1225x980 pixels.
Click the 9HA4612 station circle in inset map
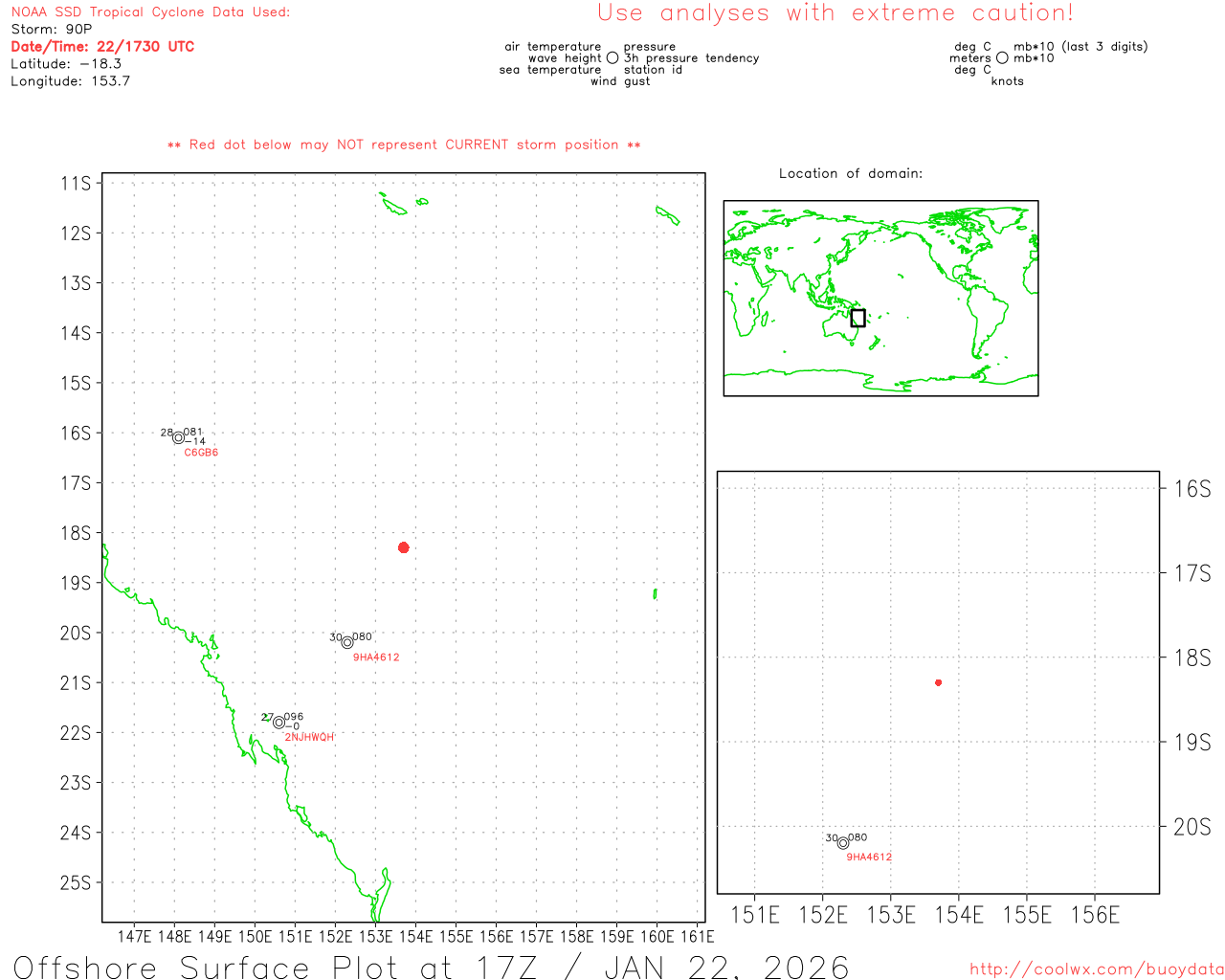coord(843,843)
